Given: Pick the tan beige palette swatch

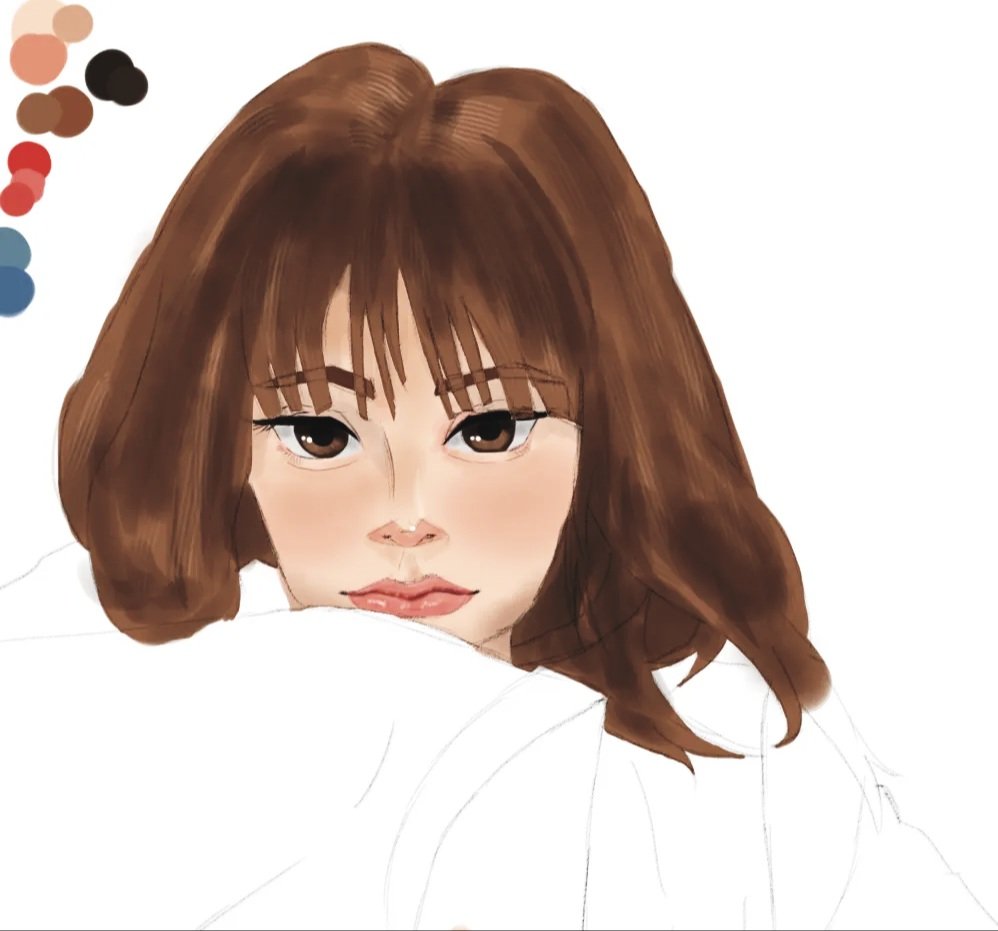Looking at the screenshot, I should (73, 24).
